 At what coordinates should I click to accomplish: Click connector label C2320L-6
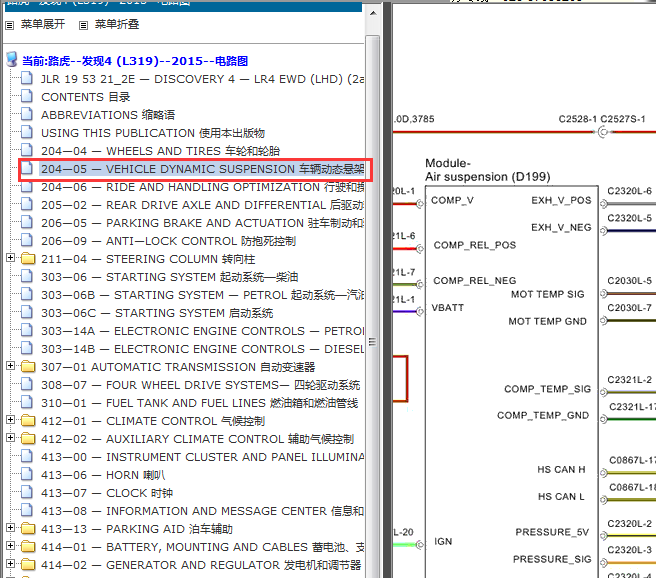(x=629, y=191)
